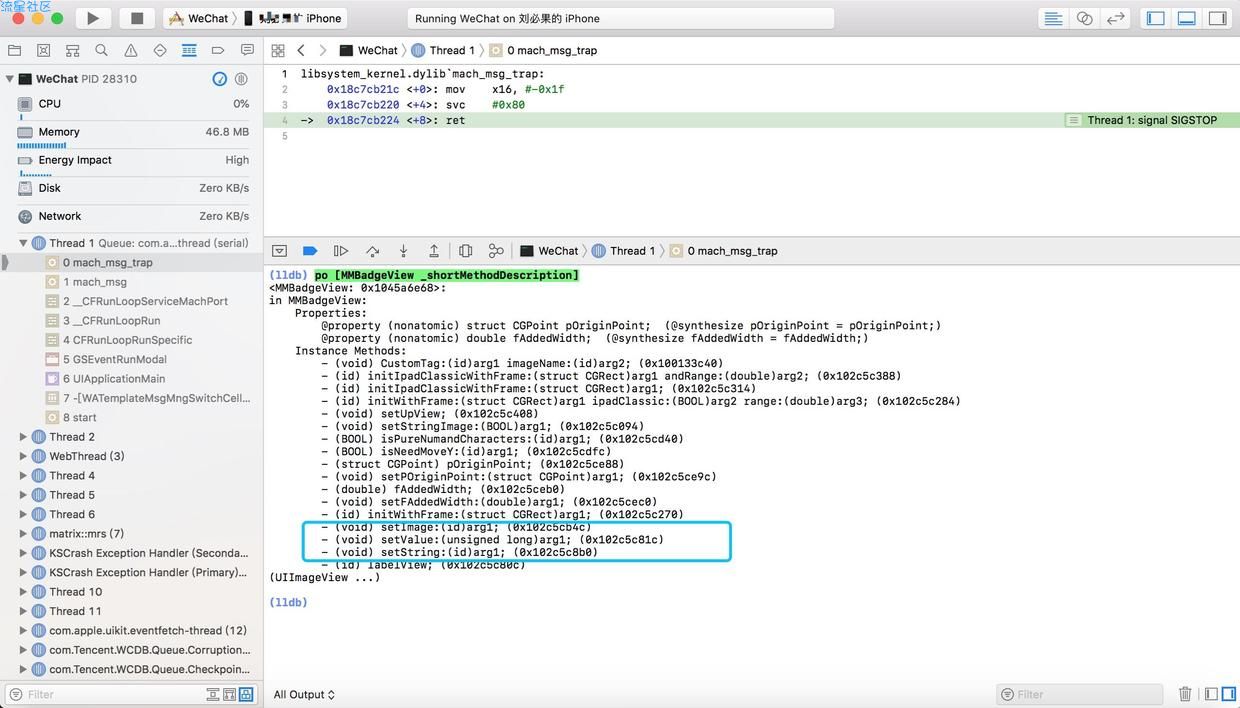Open the Source Control navigator
Screen dimensions: 1240x708
tap(43, 50)
